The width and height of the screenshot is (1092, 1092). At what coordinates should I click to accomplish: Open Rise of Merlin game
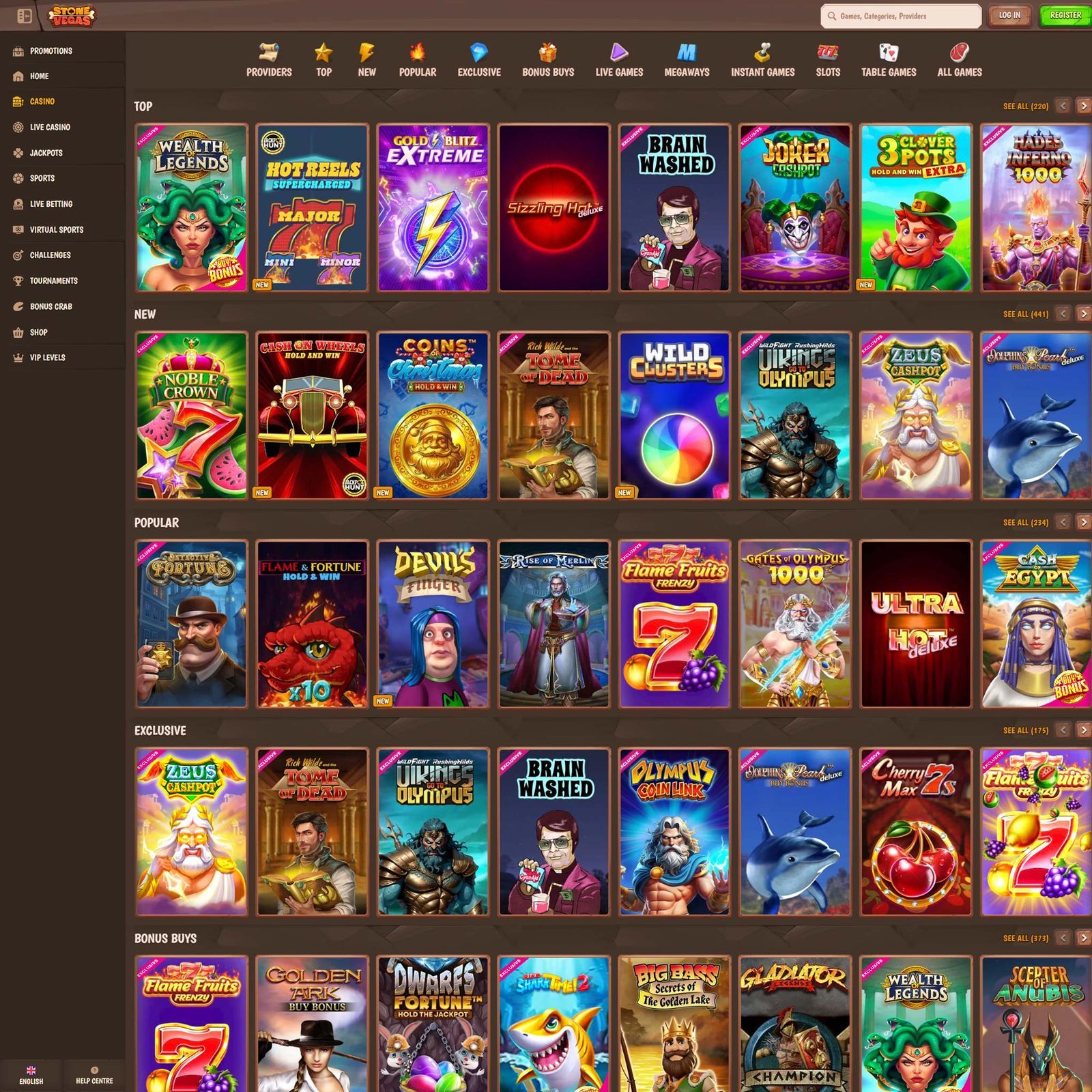[554, 624]
